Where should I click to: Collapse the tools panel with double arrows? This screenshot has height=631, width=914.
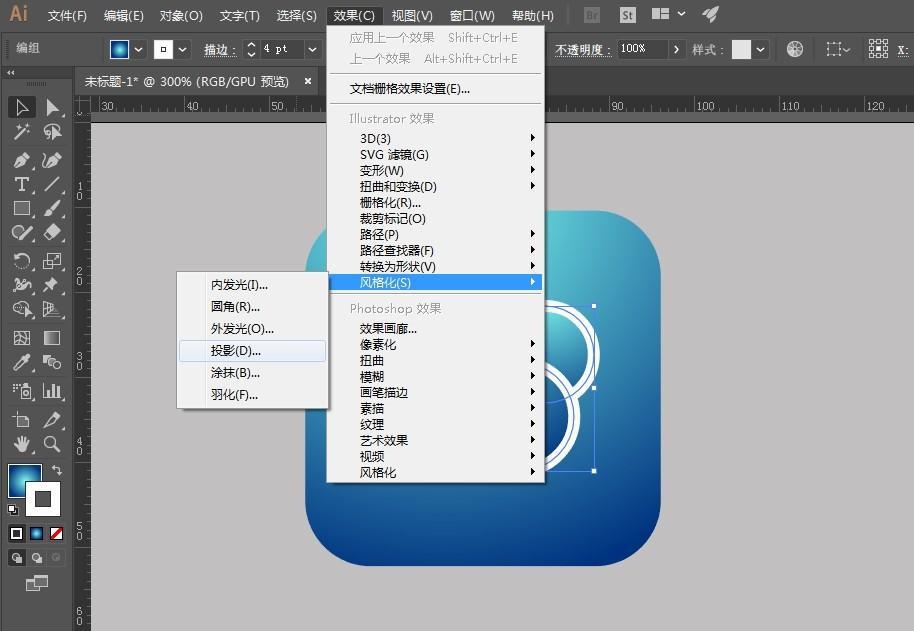tap(10, 72)
